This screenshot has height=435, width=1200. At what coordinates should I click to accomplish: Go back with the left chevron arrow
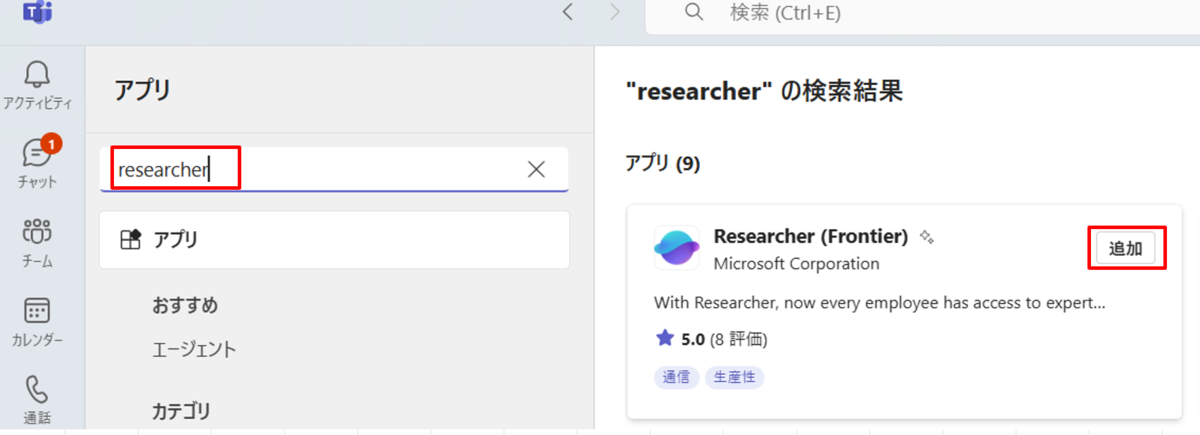click(568, 13)
